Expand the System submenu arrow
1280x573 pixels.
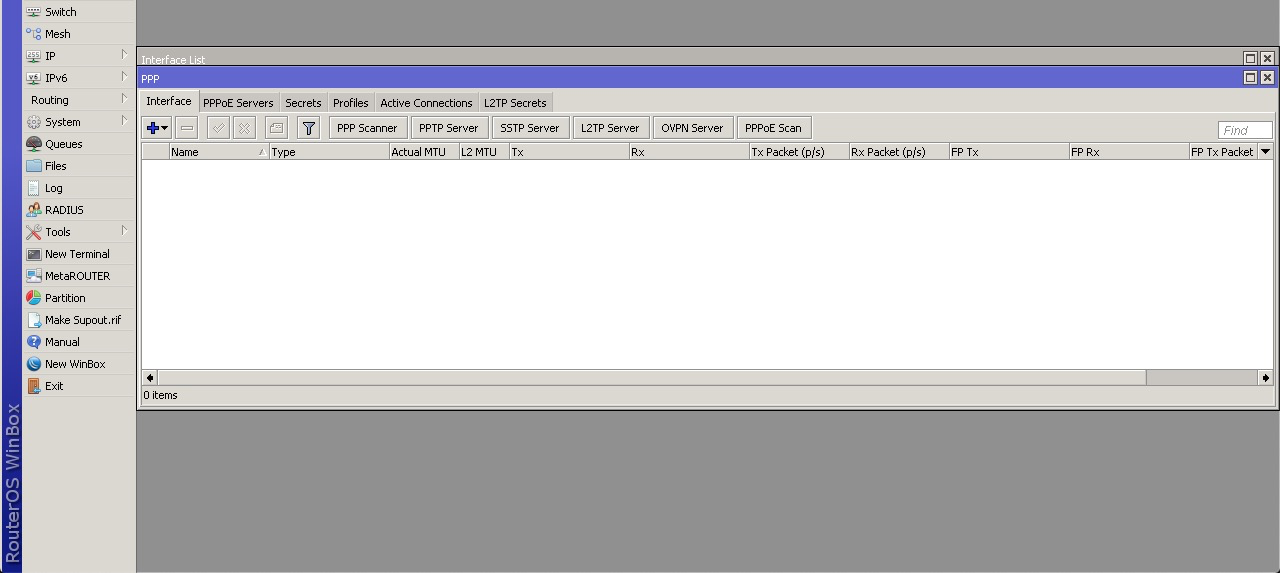124,121
